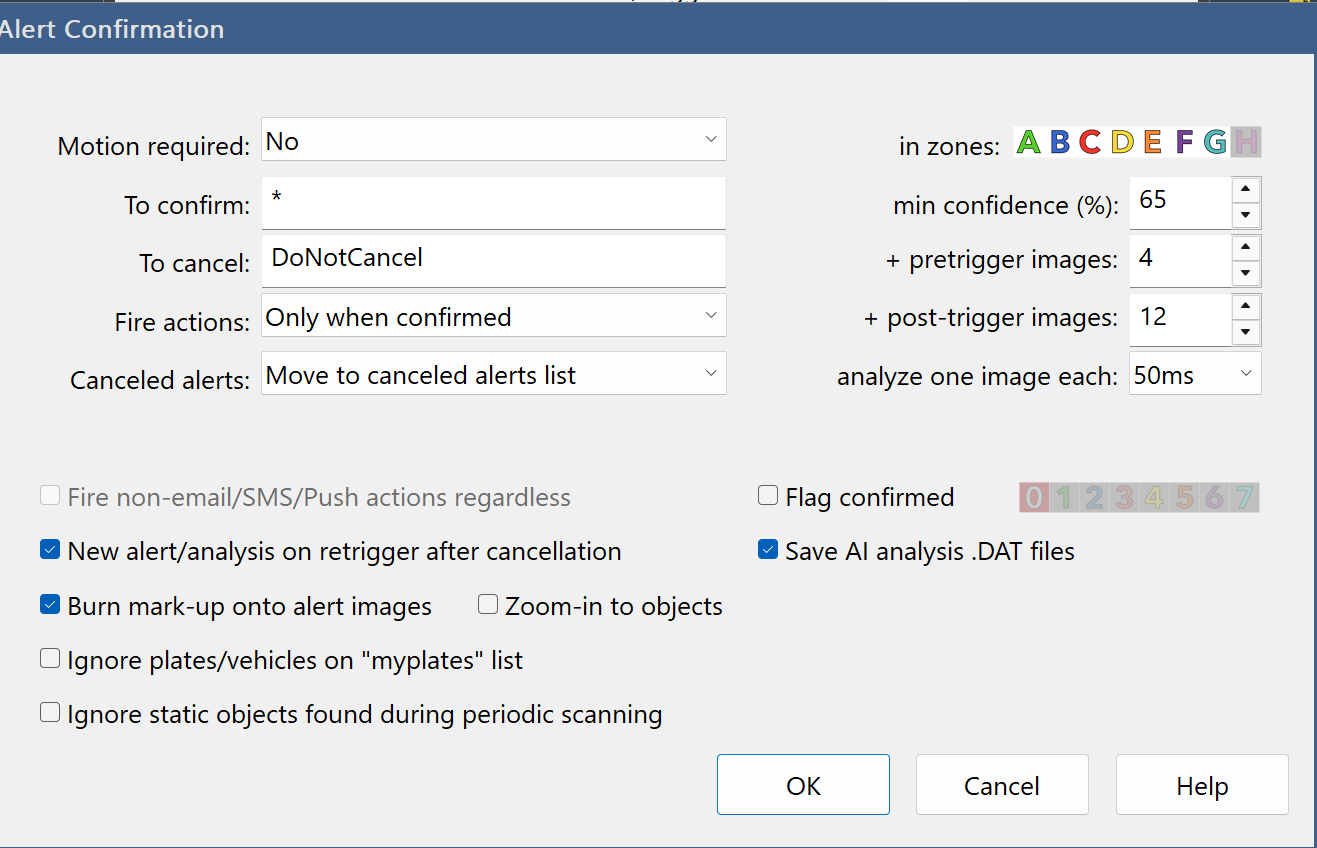Check Zoom-in to objects option
Viewport: 1317px width, 848px height.
tap(488, 604)
